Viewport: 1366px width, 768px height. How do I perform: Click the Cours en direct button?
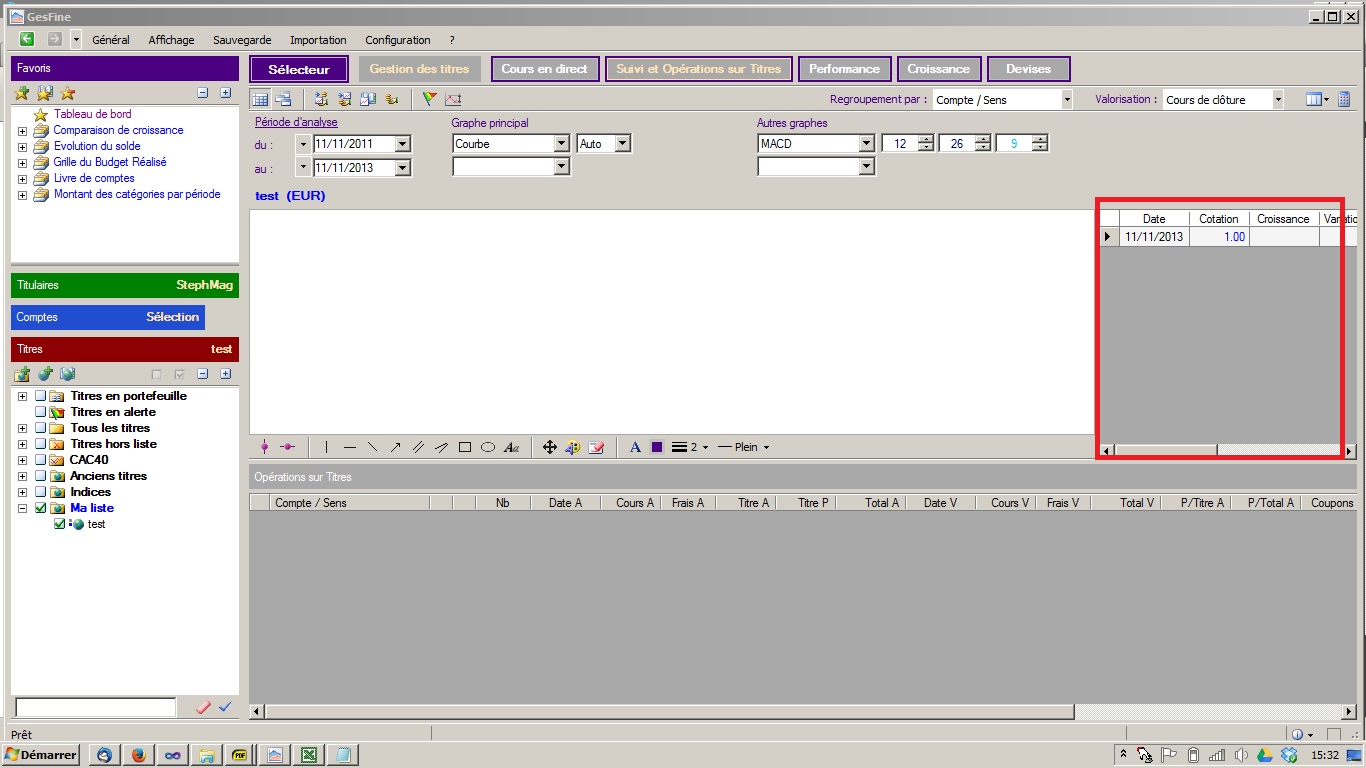coord(544,69)
